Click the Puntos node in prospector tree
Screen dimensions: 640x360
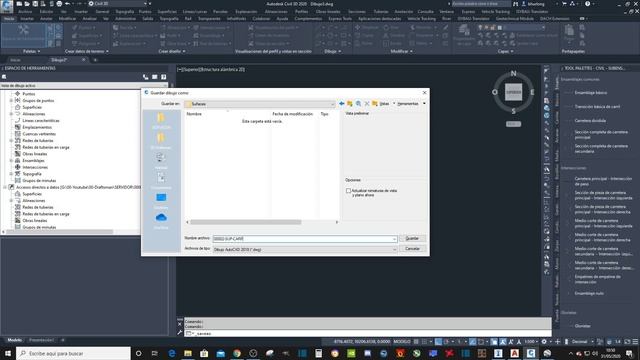pos(29,94)
